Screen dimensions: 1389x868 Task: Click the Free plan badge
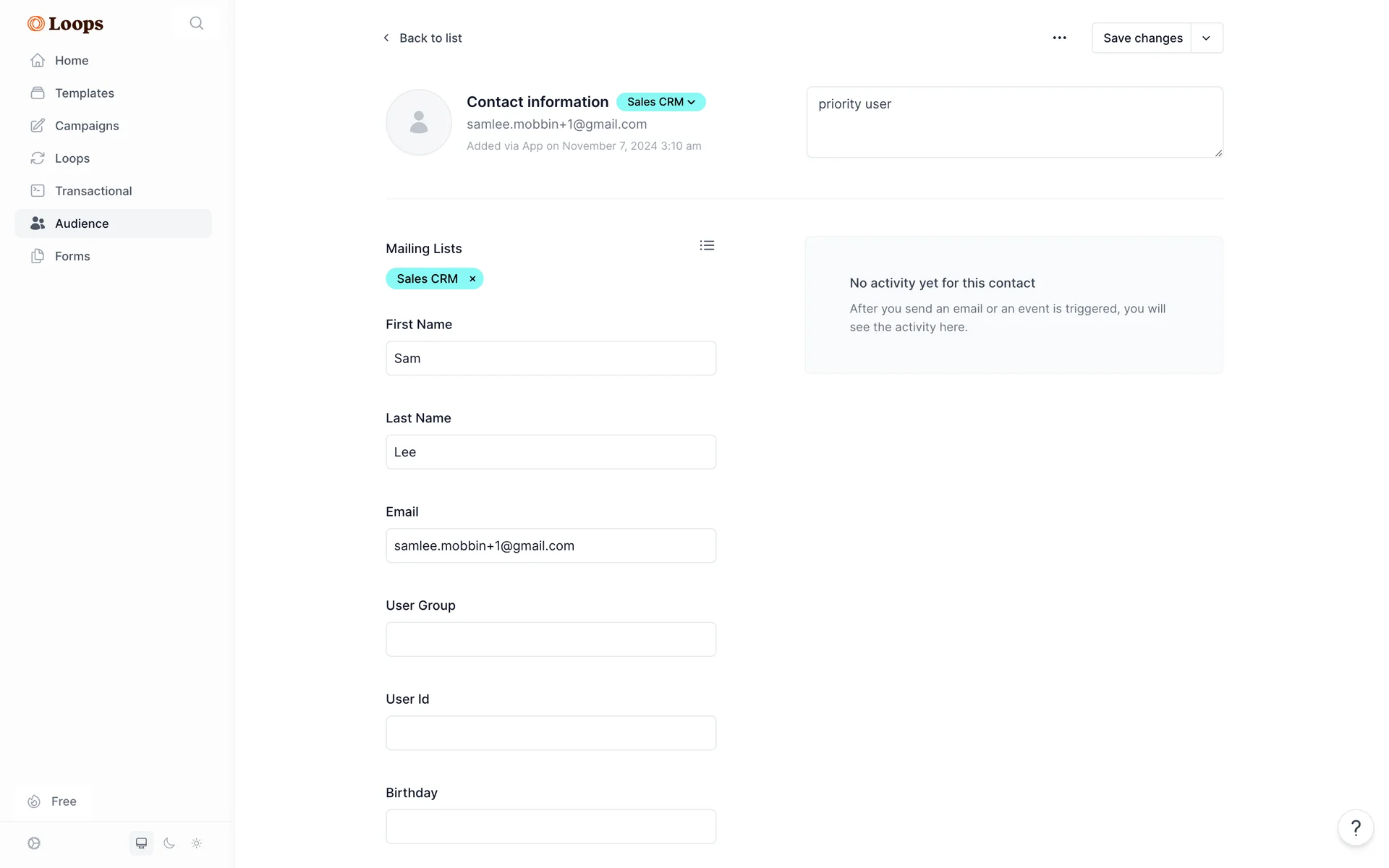click(x=54, y=801)
